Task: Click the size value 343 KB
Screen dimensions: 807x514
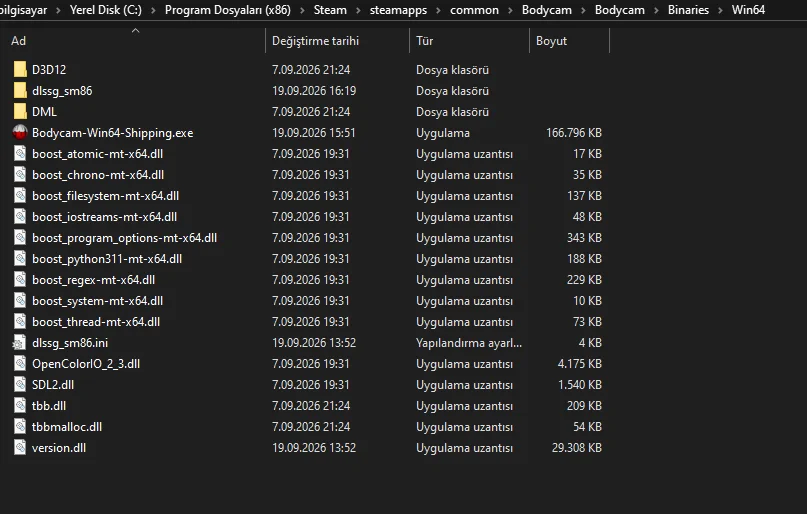Action: (584, 238)
